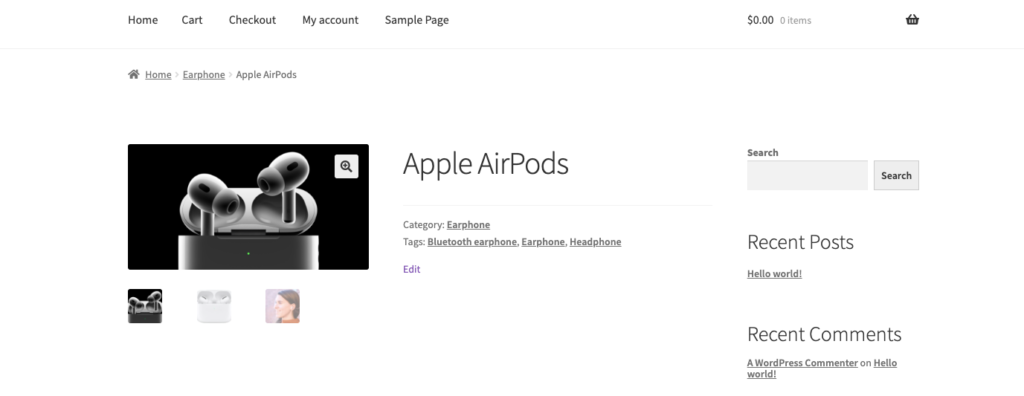The height and width of the screenshot is (396, 1024).
Task: Open My account menu item
Action: pos(330,20)
